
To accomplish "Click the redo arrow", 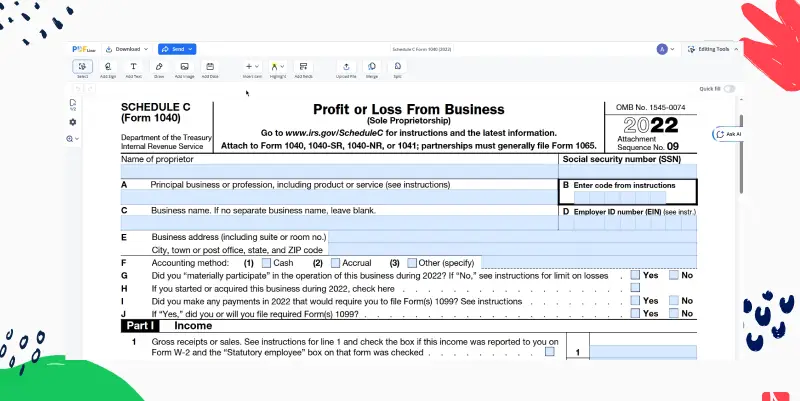I will coord(90,89).
